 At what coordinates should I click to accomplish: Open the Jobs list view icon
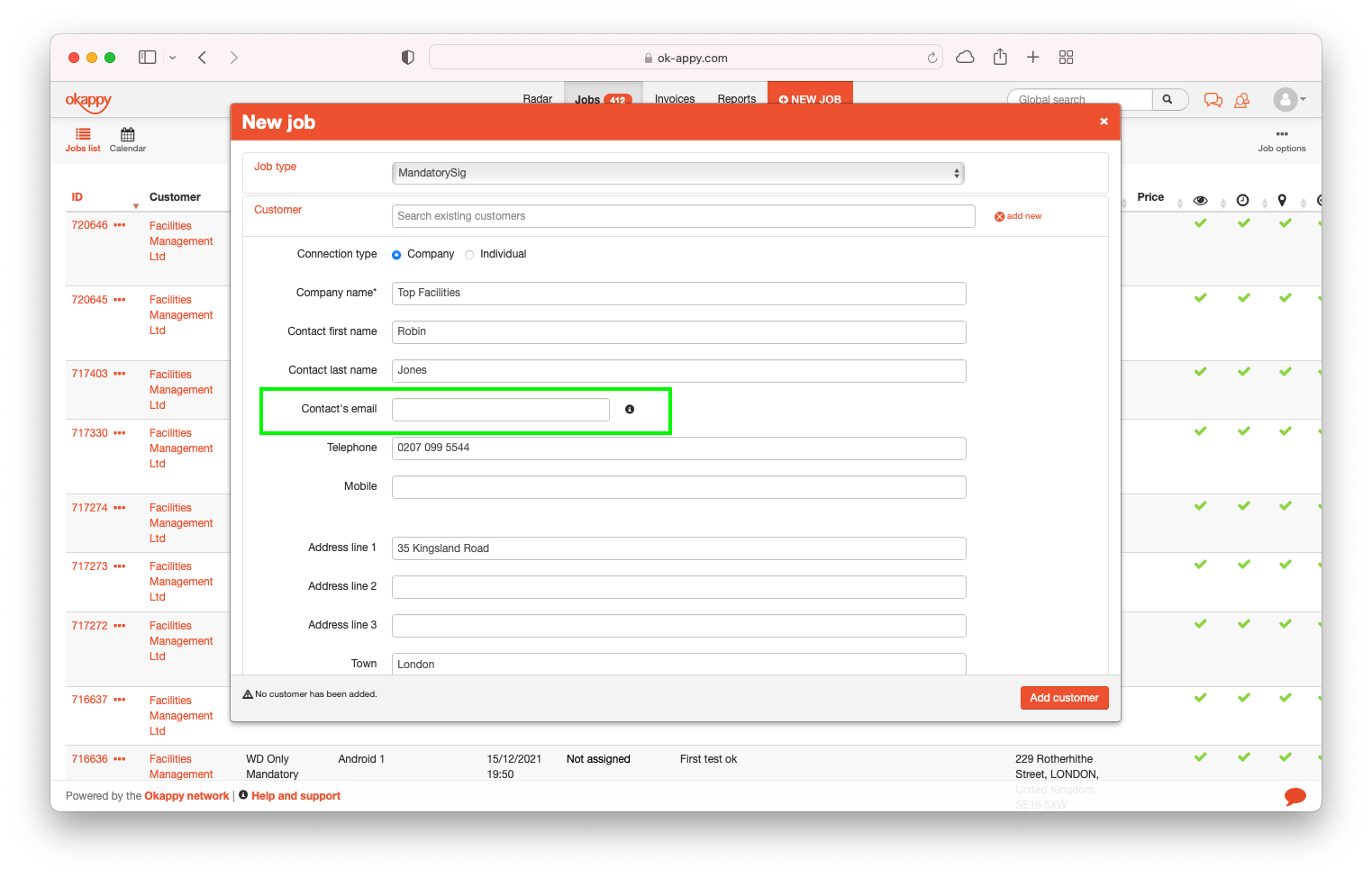pyautogui.click(x=83, y=134)
